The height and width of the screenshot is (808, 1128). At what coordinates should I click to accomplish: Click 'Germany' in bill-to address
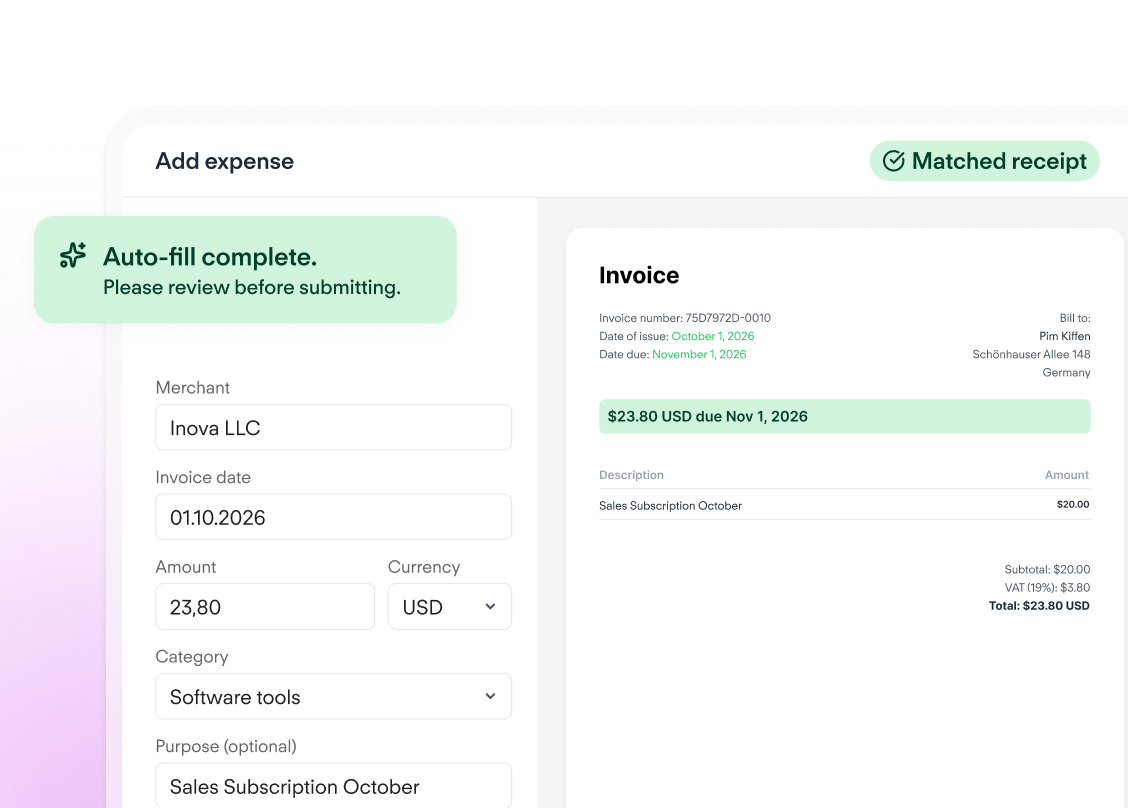tap(1067, 373)
